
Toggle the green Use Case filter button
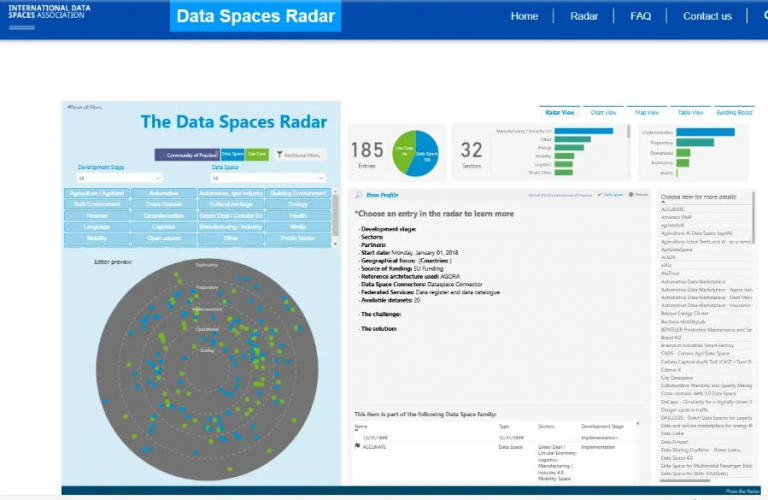[257, 154]
